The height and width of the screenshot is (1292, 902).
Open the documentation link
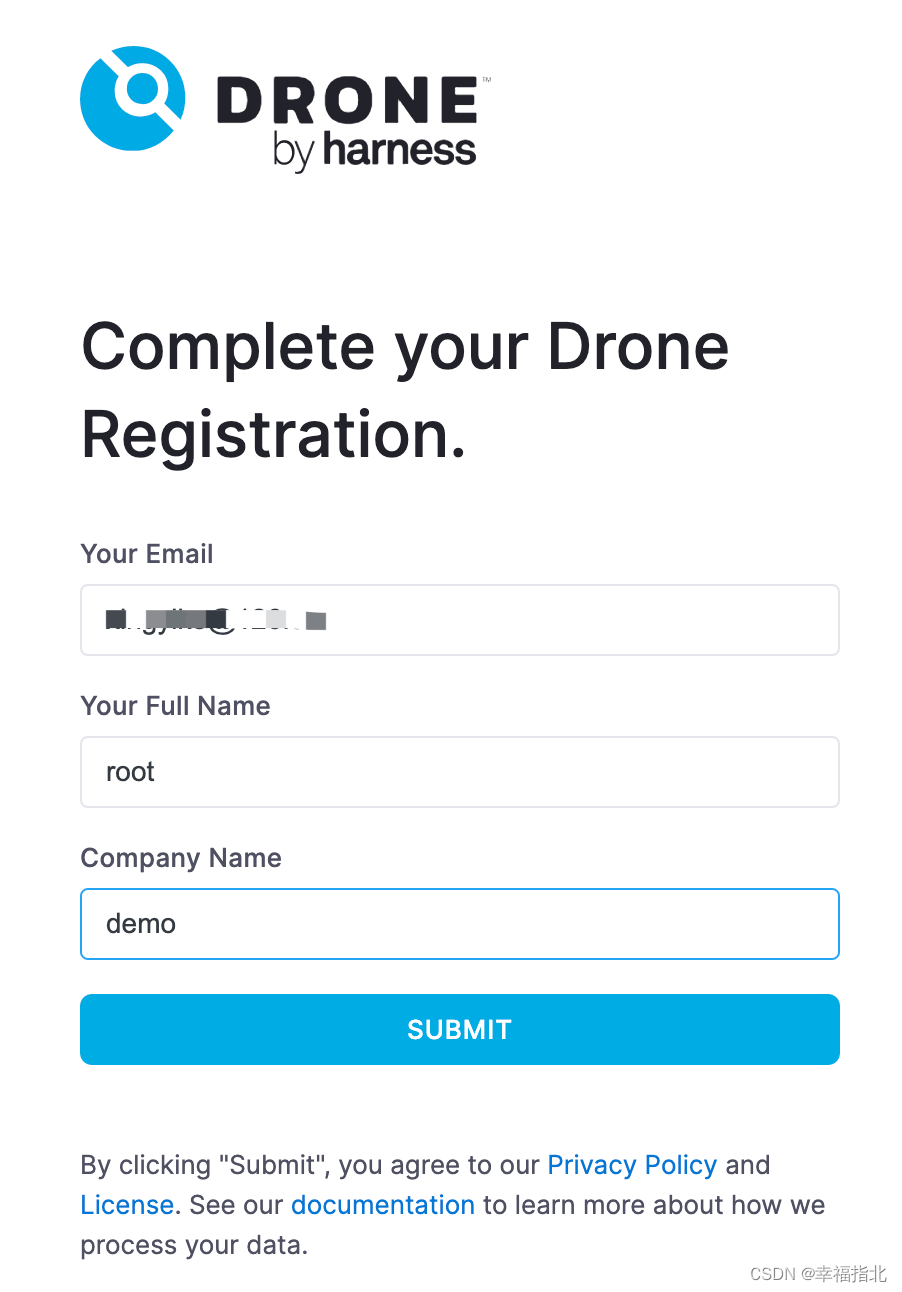(x=383, y=1205)
